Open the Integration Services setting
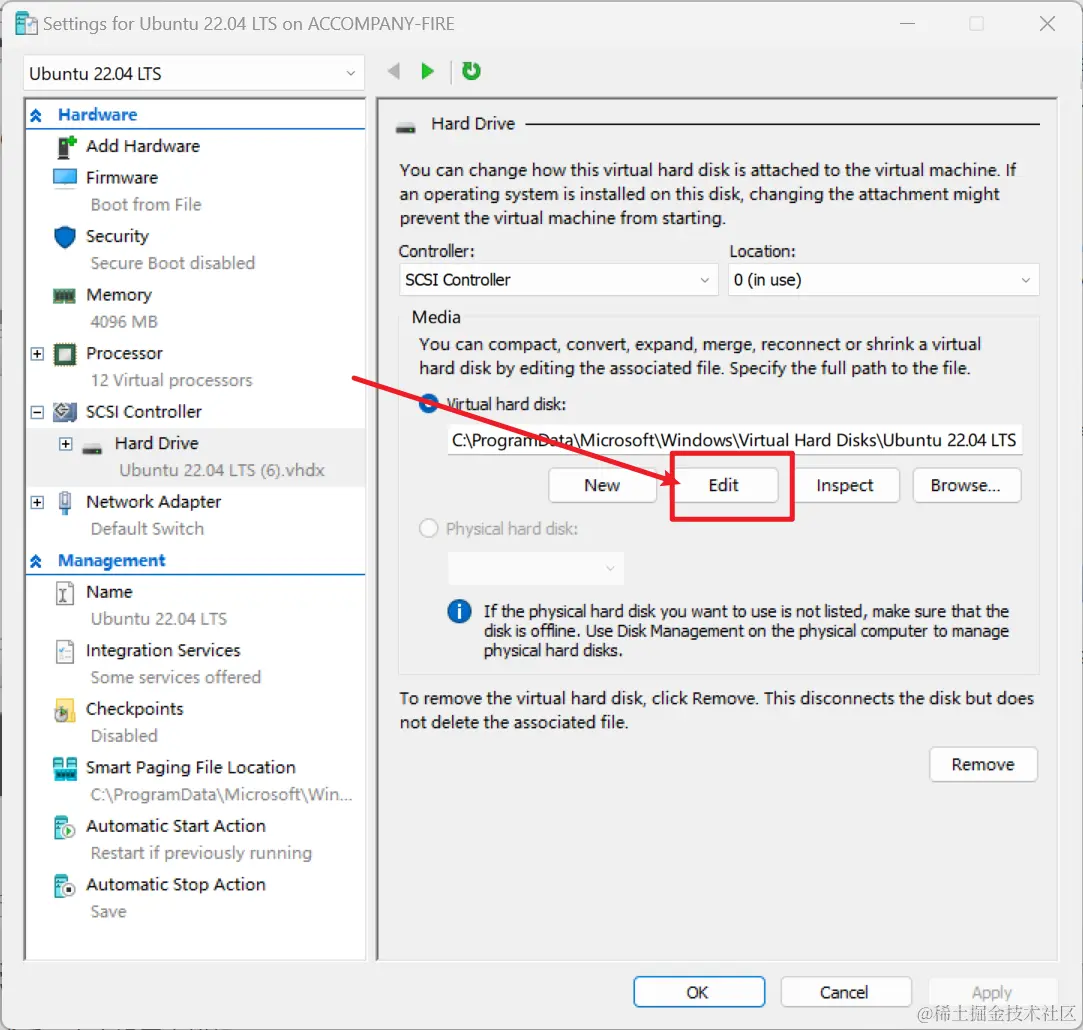Screen dimensions: 1083x1030 click(163, 651)
